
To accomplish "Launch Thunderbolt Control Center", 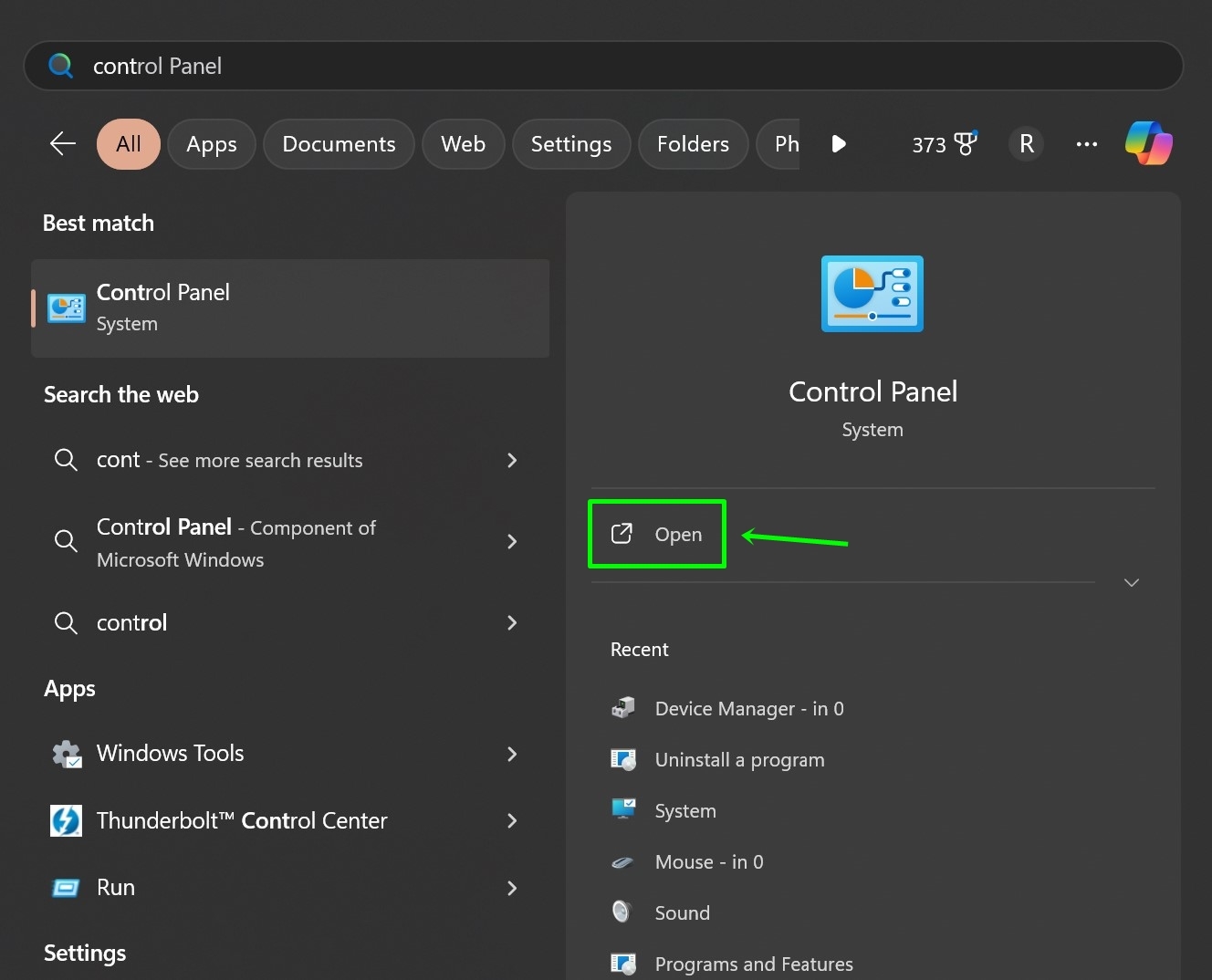I will 242,820.
